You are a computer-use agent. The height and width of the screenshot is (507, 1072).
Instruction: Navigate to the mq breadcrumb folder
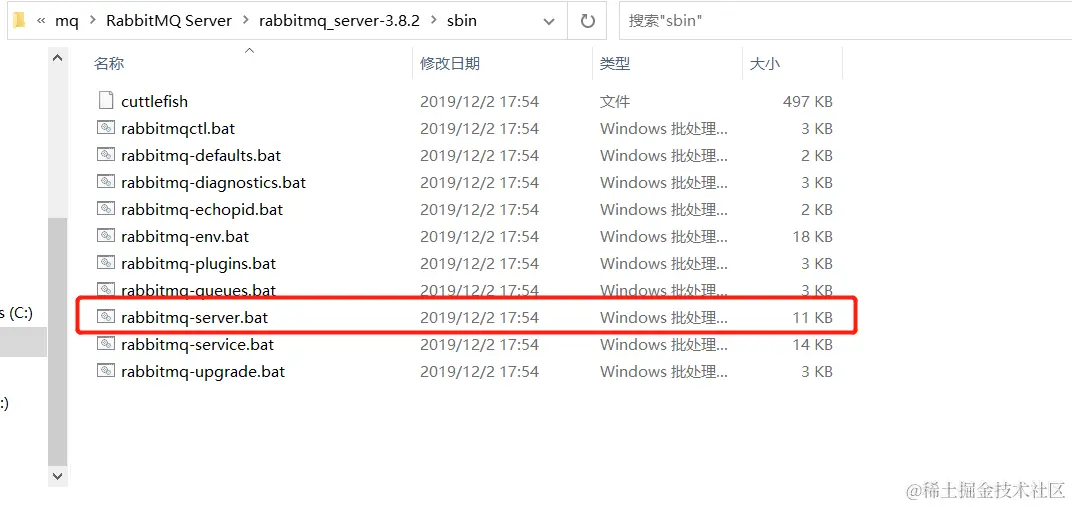tap(67, 21)
